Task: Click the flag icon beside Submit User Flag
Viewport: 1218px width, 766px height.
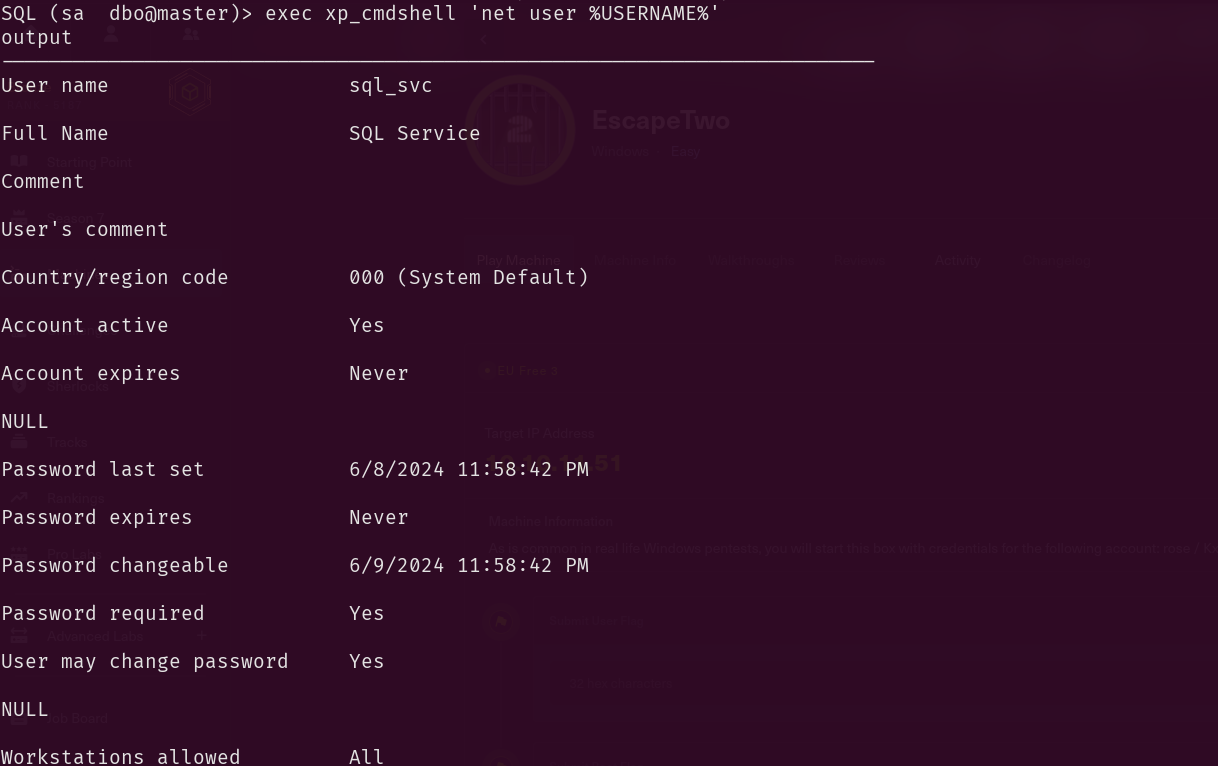Action: coord(501,621)
